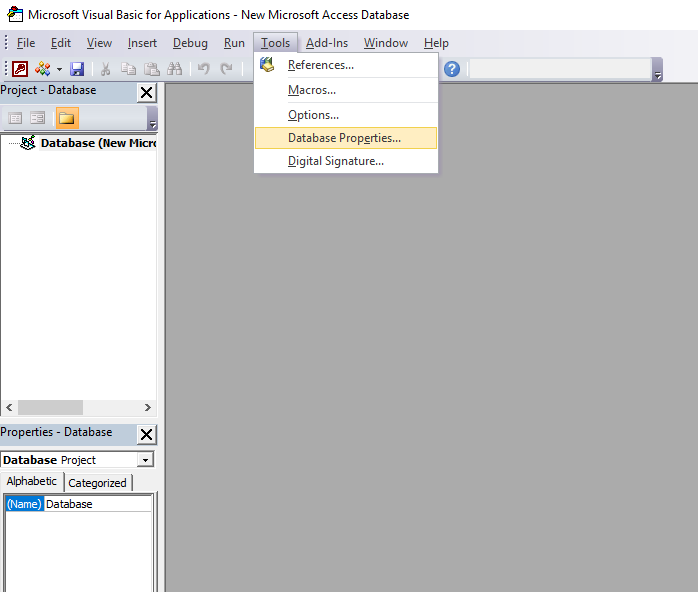Choose Database Properties... menu entry
Screen dimensions: 698x592
346,138
